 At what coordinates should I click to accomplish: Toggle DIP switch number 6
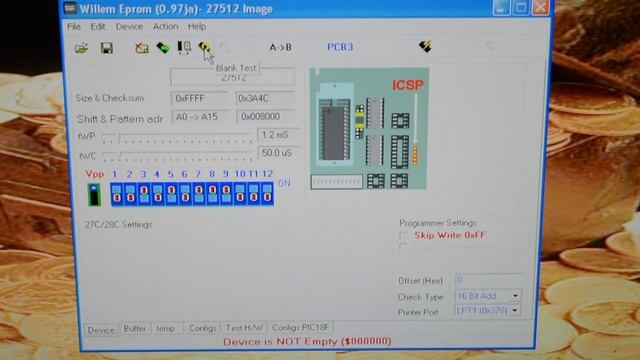(185, 193)
